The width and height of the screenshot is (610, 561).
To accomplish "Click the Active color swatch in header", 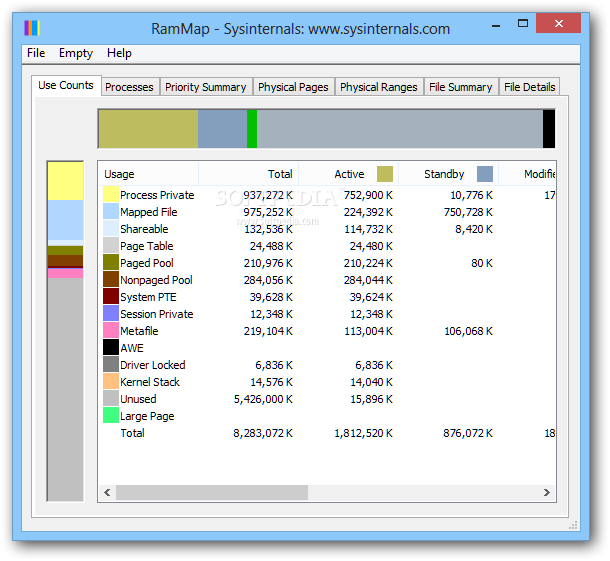I will pos(385,174).
